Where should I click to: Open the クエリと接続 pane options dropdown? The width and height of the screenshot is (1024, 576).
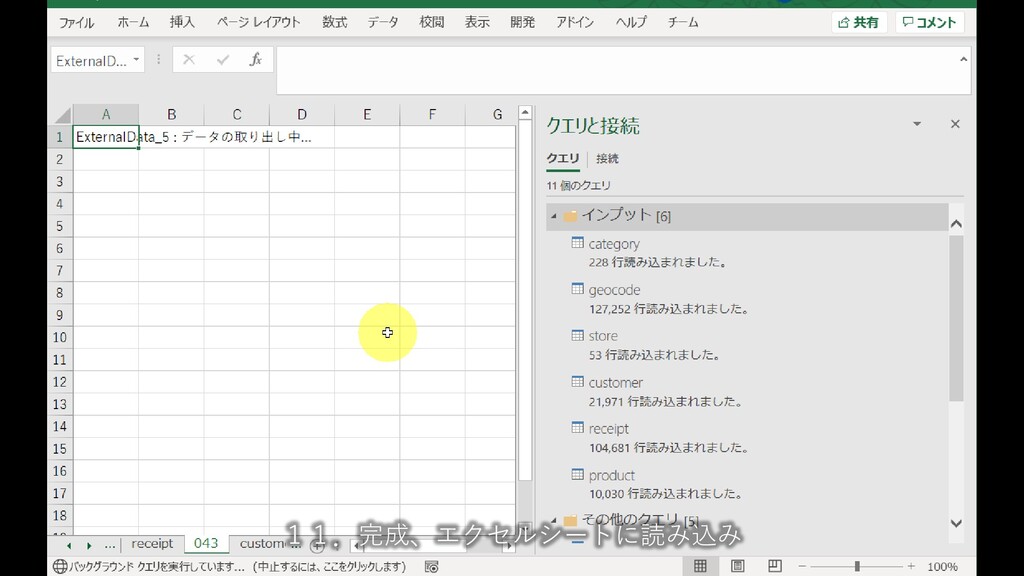(x=917, y=124)
